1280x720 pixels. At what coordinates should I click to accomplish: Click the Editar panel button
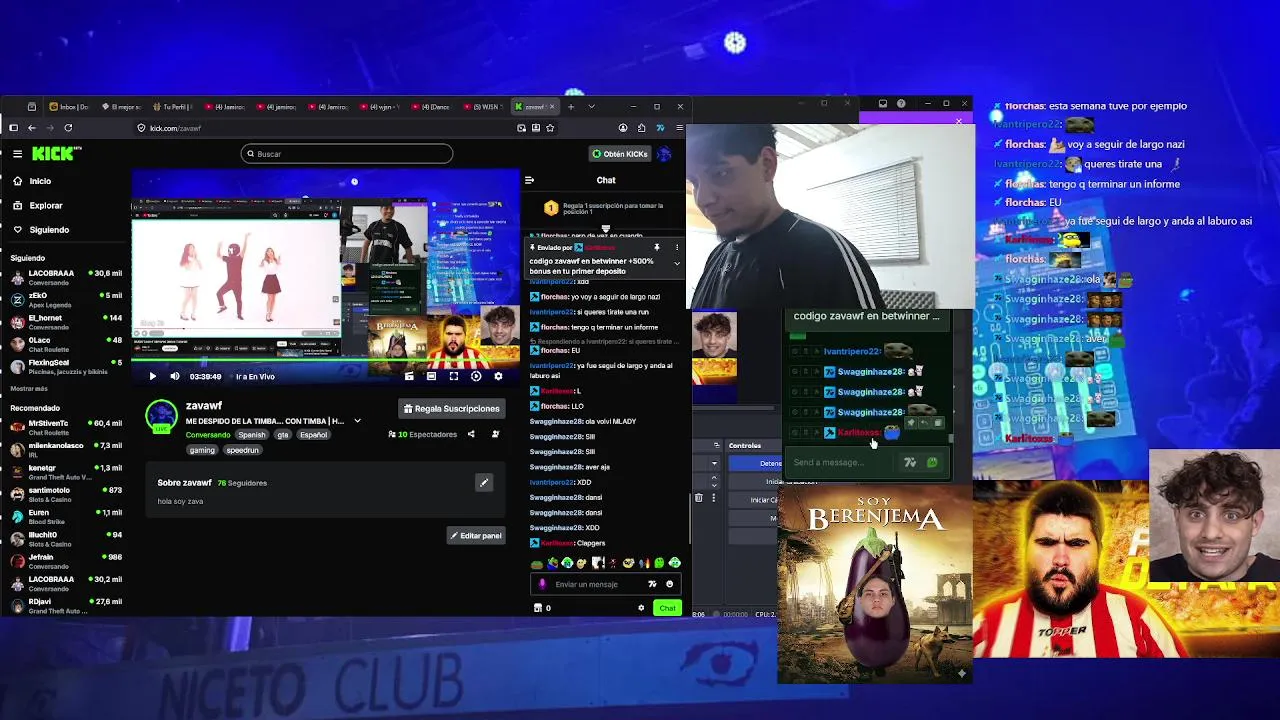point(476,536)
